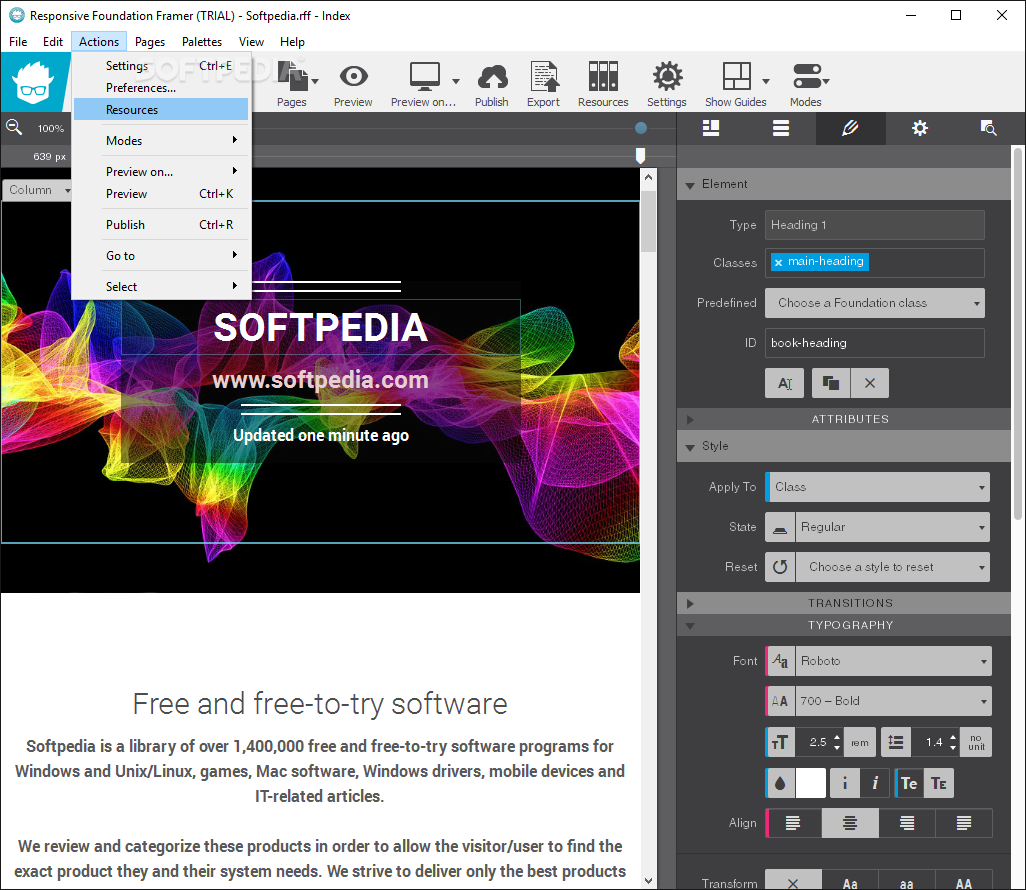
Task: Open the Help menu
Action: tap(292, 42)
